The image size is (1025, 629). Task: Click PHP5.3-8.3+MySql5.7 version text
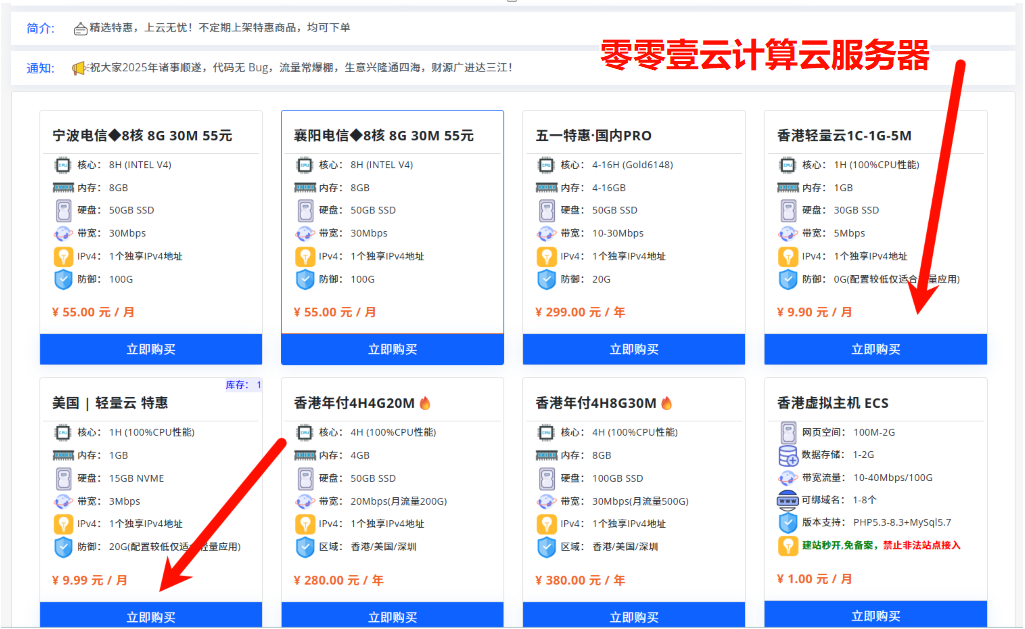click(x=902, y=522)
